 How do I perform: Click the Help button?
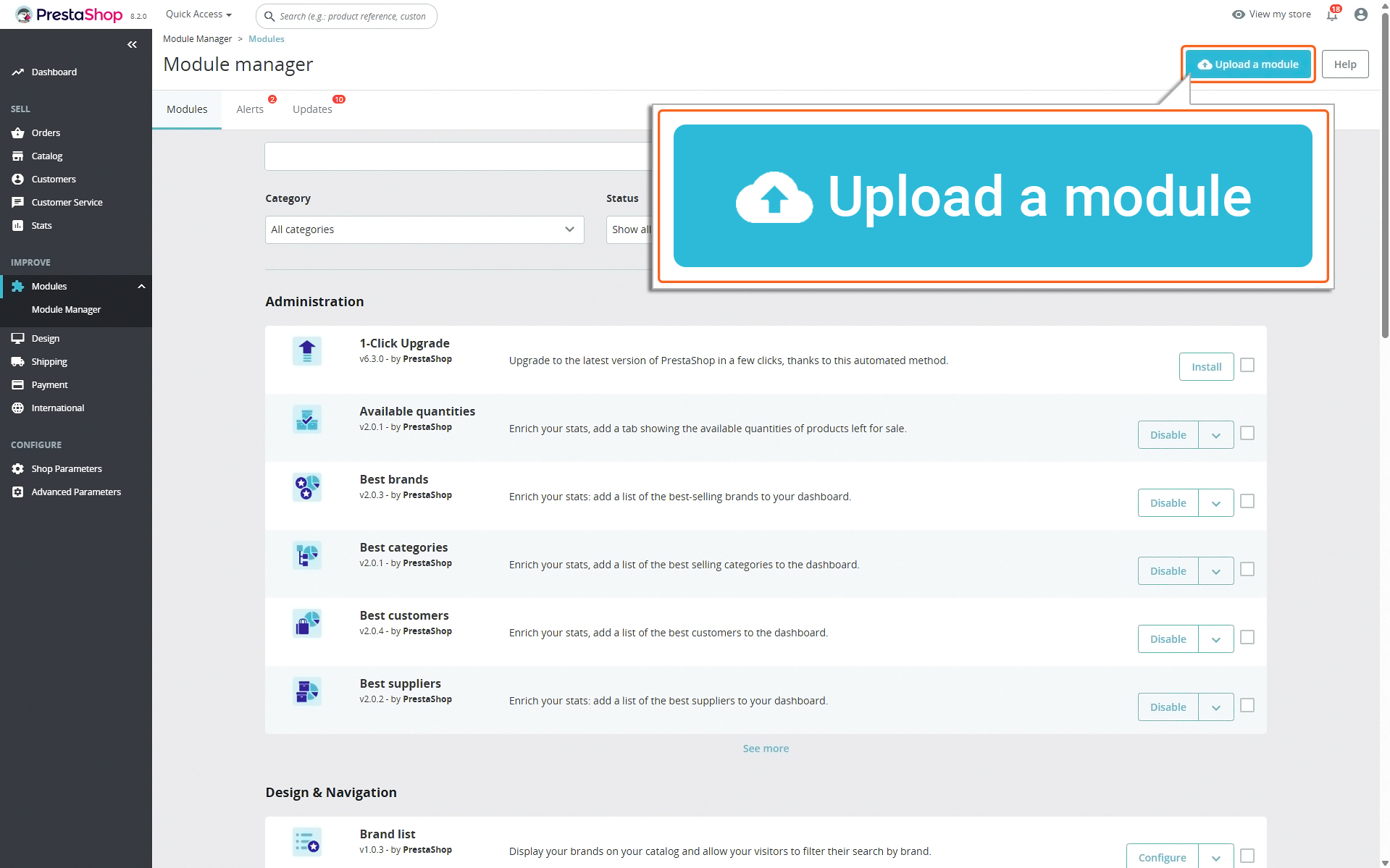point(1345,64)
